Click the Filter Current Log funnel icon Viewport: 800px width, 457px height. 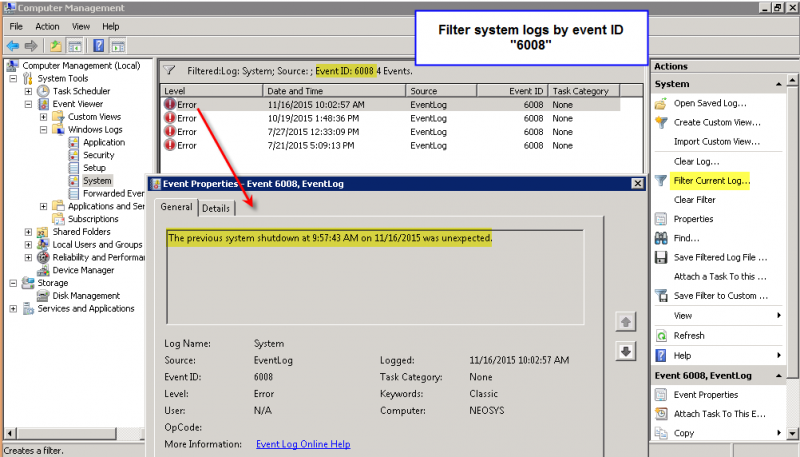[x=661, y=181]
